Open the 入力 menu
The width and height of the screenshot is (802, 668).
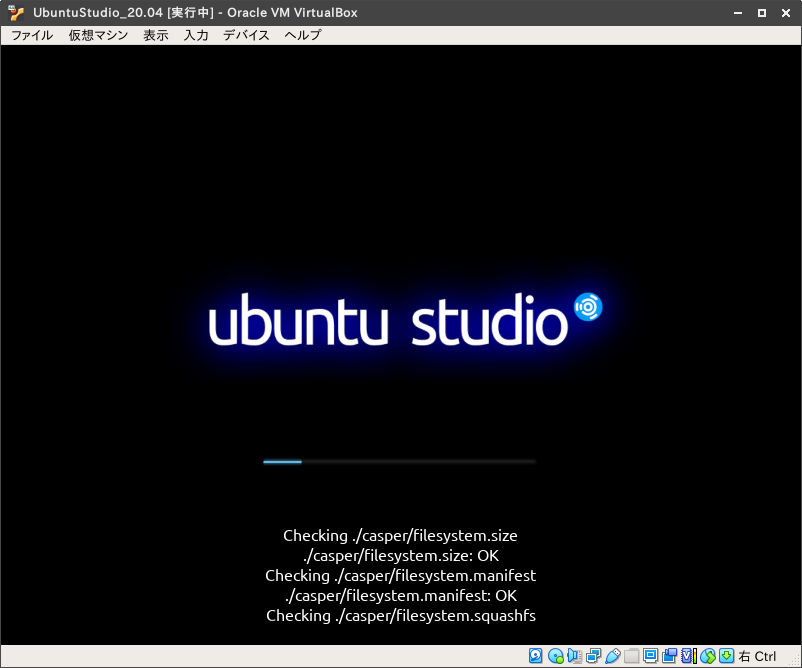(196, 35)
